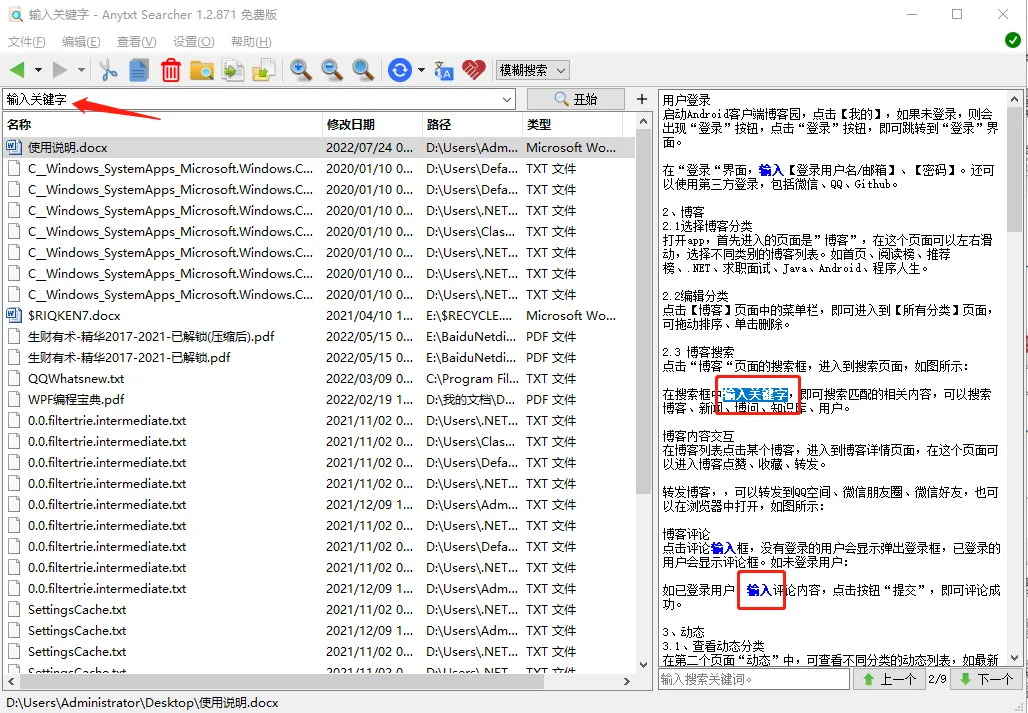Sort by the 路径 column header

471,125
